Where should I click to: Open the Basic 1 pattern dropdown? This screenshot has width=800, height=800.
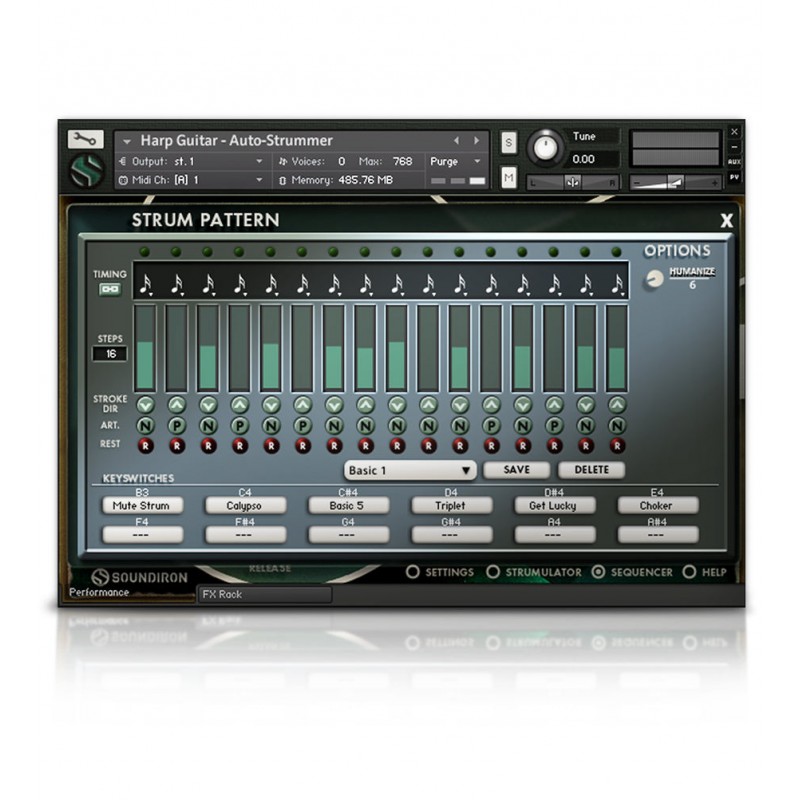point(410,470)
